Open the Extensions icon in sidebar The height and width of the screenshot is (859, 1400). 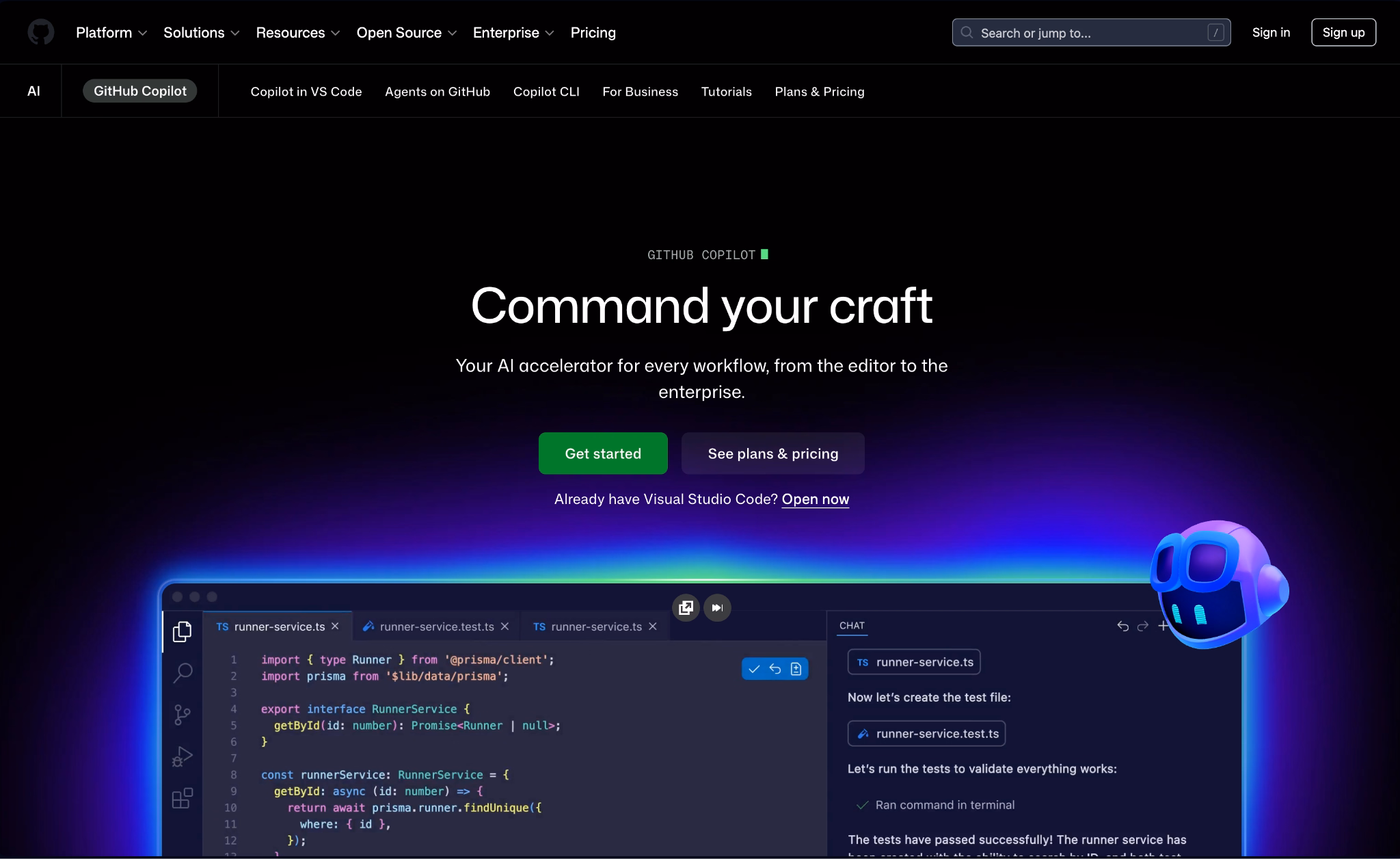182,798
